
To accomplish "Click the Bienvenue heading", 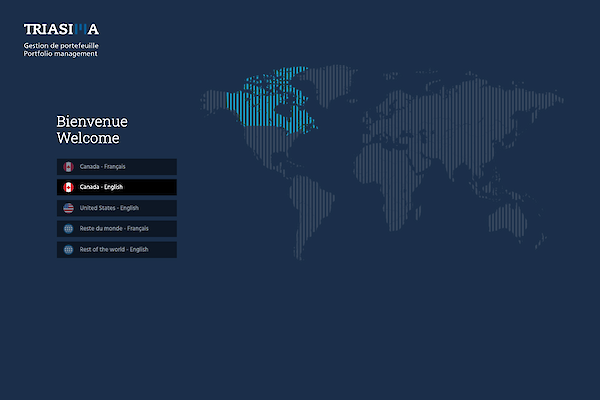I will (92, 121).
